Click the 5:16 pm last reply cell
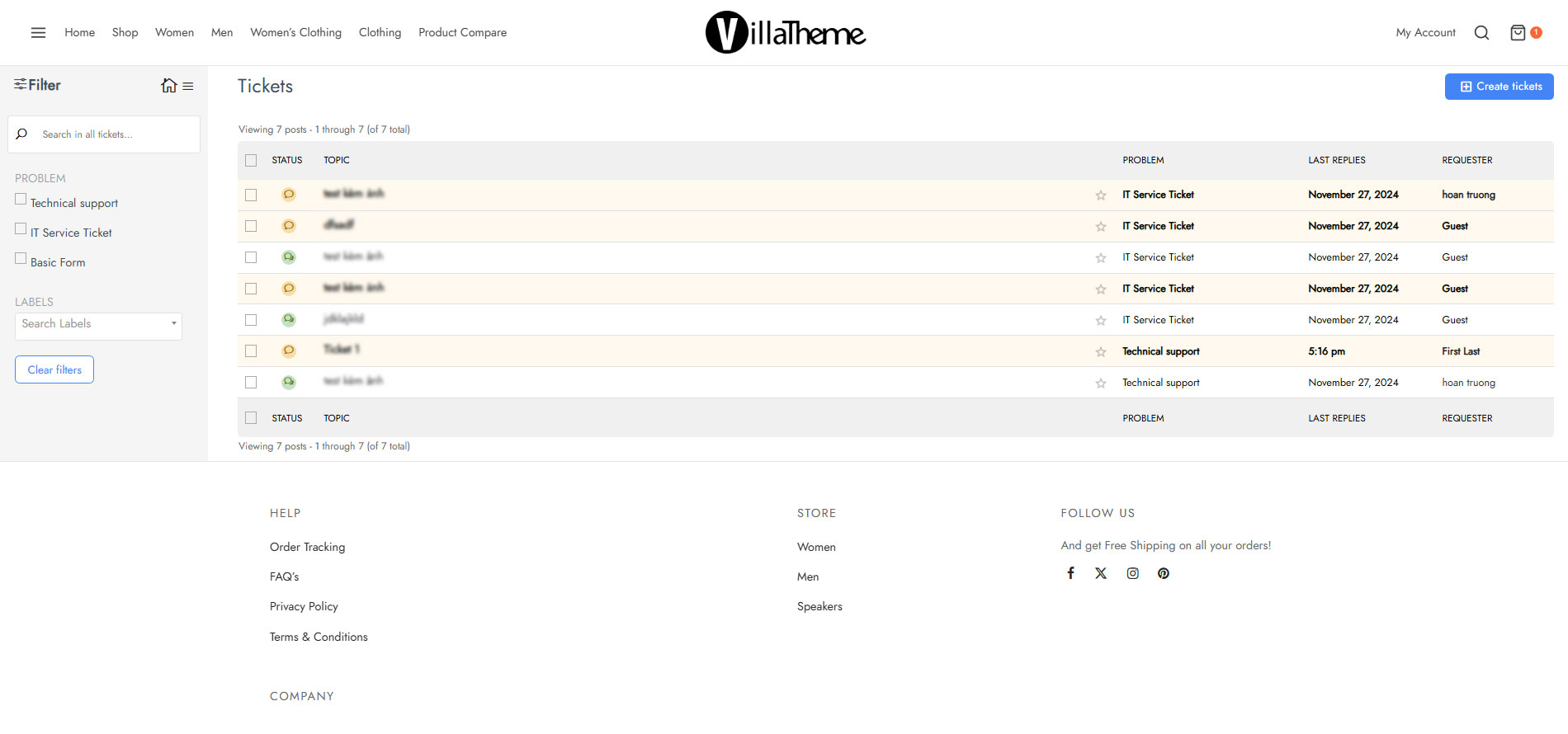This screenshot has width=1568, height=734. pos(1326,351)
